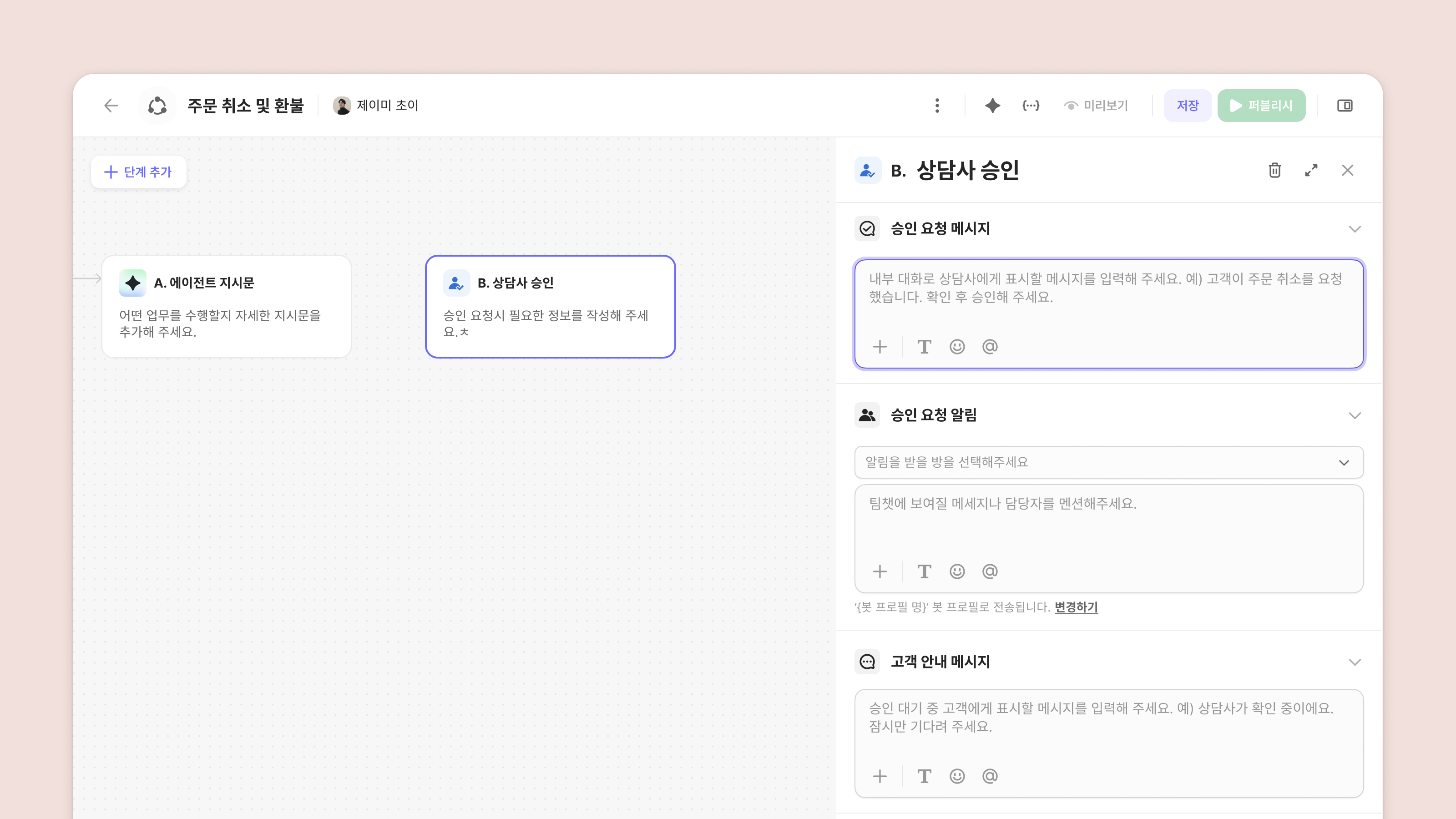Viewport: 1456px width, 819px height.
Task: Expand the 상담사 승인 panel to fullscreen
Action: click(x=1311, y=170)
